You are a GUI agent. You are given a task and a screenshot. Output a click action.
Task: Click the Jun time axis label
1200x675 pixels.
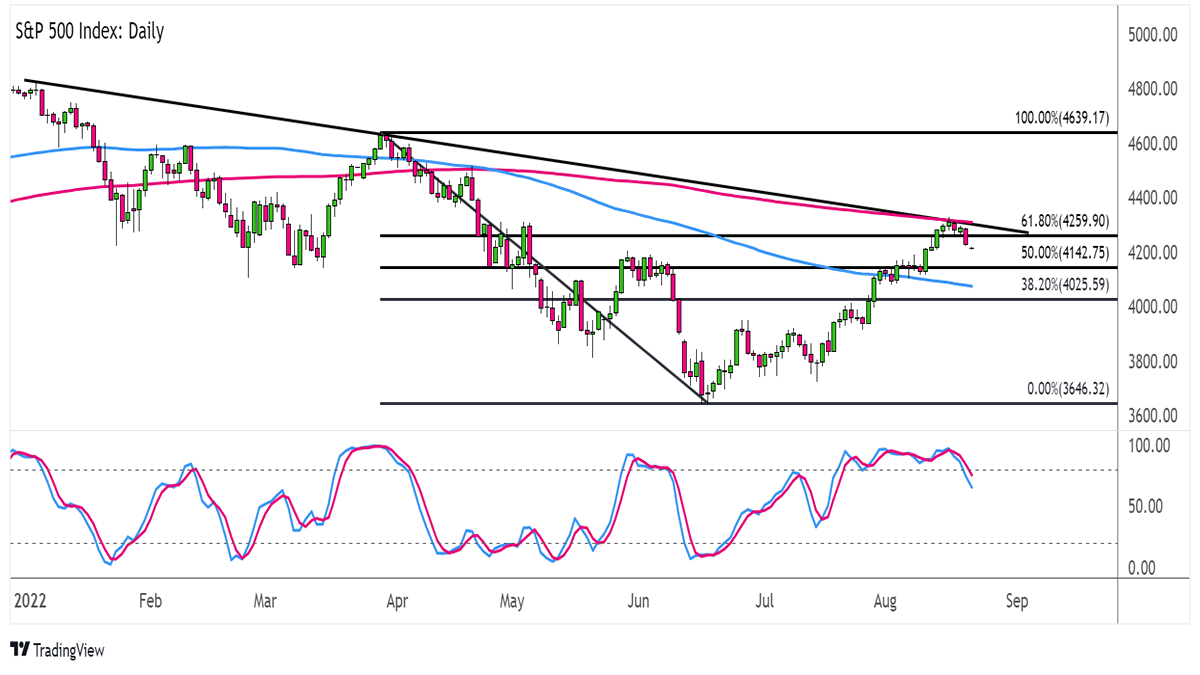tap(638, 602)
